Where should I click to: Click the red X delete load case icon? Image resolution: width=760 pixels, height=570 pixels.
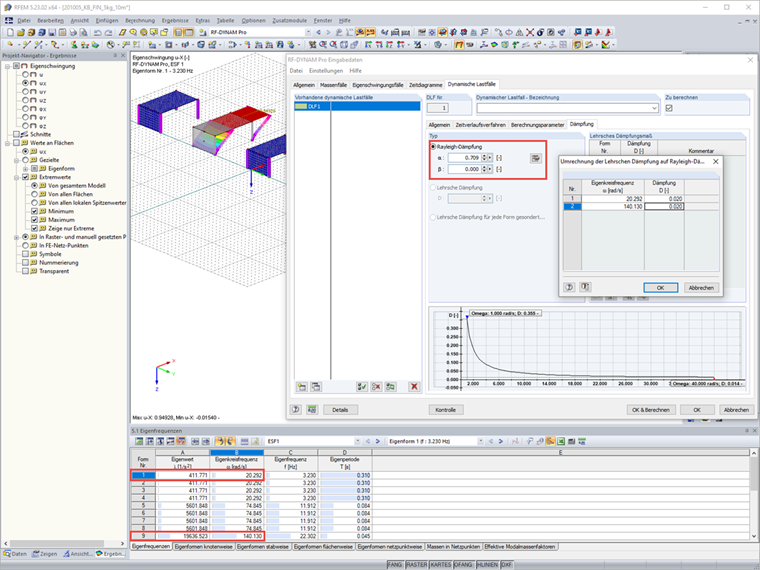[x=414, y=387]
